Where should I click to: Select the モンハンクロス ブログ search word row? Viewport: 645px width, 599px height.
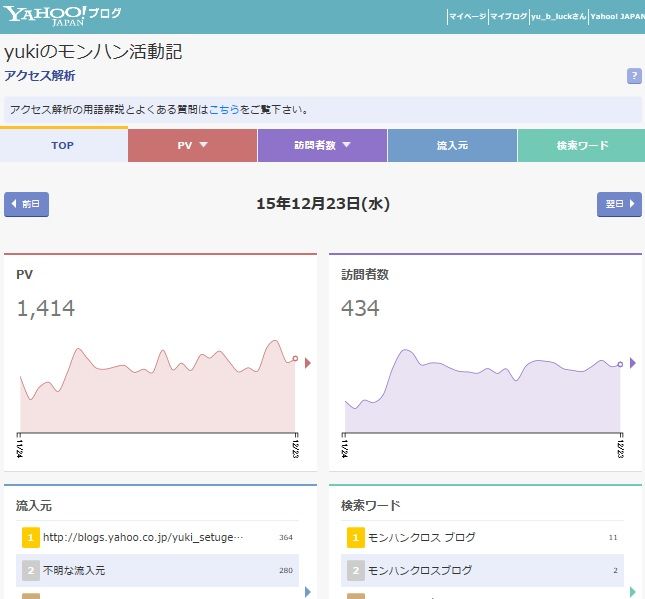tap(482, 537)
